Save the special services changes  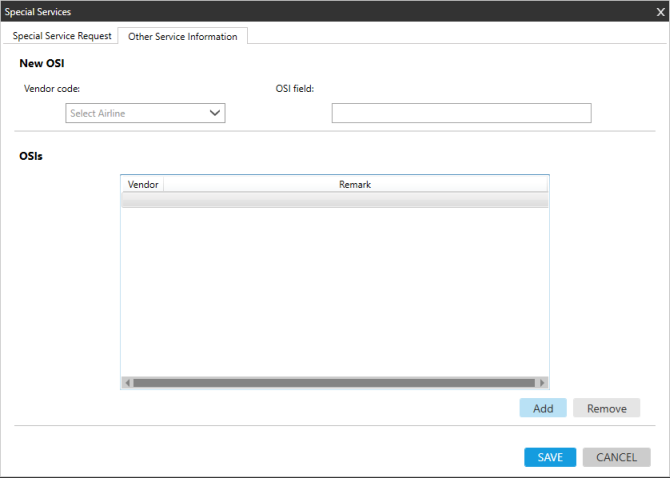tap(550, 457)
